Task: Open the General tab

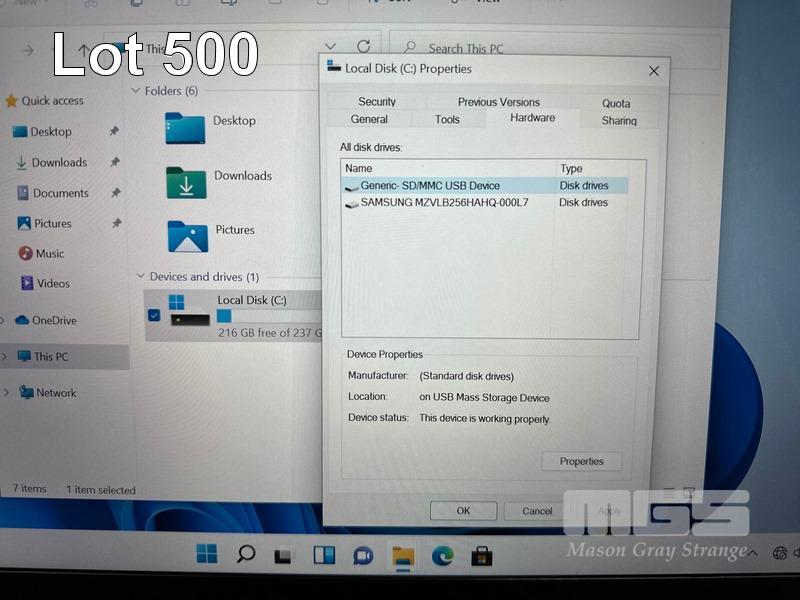Action: (x=369, y=119)
